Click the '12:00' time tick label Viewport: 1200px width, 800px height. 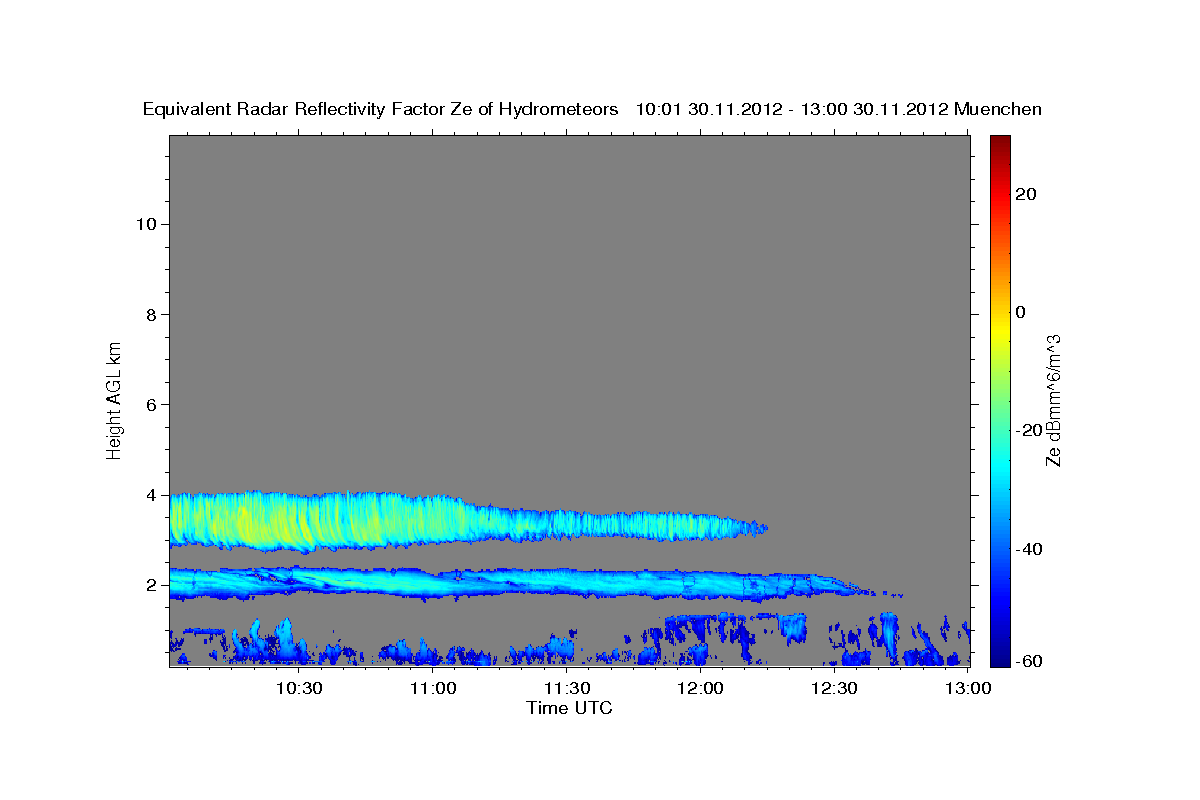click(x=701, y=688)
